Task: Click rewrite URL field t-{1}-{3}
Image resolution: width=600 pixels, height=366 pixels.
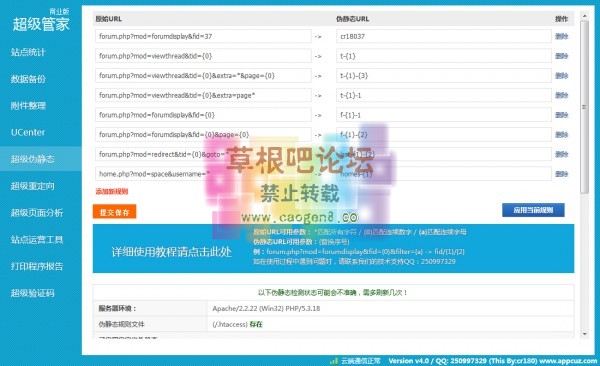Action: tap(444, 76)
